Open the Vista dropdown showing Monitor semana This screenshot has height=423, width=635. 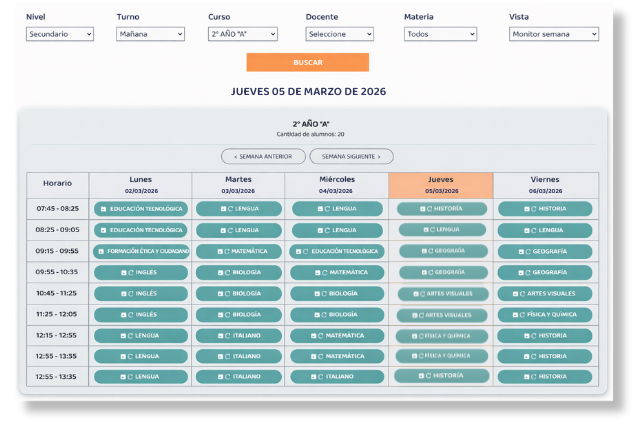[x=553, y=34]
